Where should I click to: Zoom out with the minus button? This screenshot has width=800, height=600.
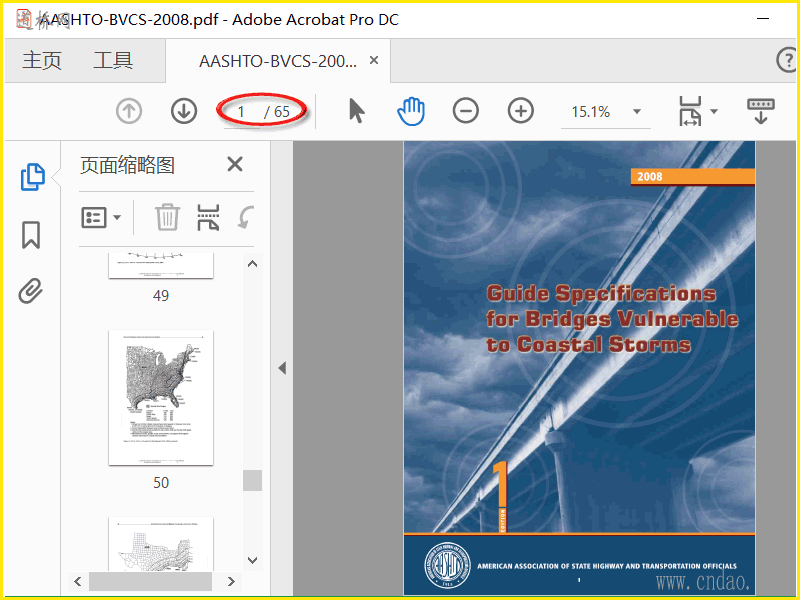465,111
